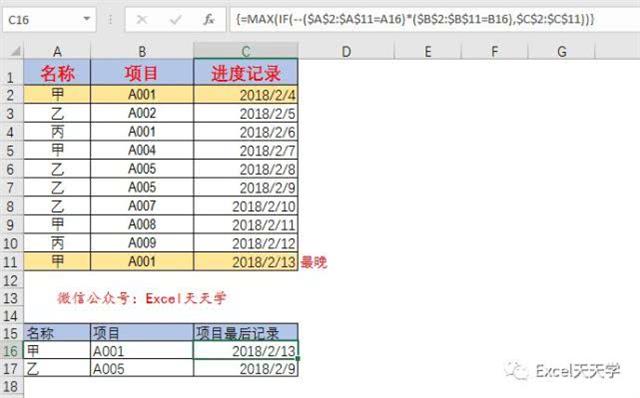Select column D header
Image resolution: width=640 pixels, height=398 pixels.
pyautogui.click(x=346, y=51)
